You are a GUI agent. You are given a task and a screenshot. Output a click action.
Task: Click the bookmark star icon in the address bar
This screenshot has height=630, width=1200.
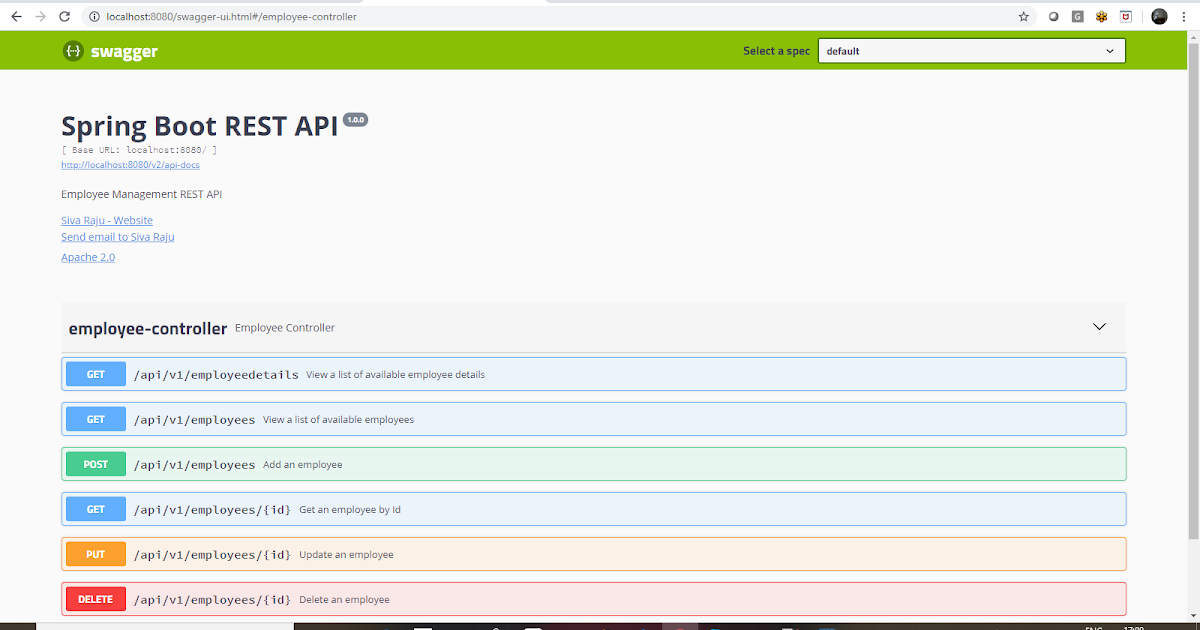click(1024, 16)
